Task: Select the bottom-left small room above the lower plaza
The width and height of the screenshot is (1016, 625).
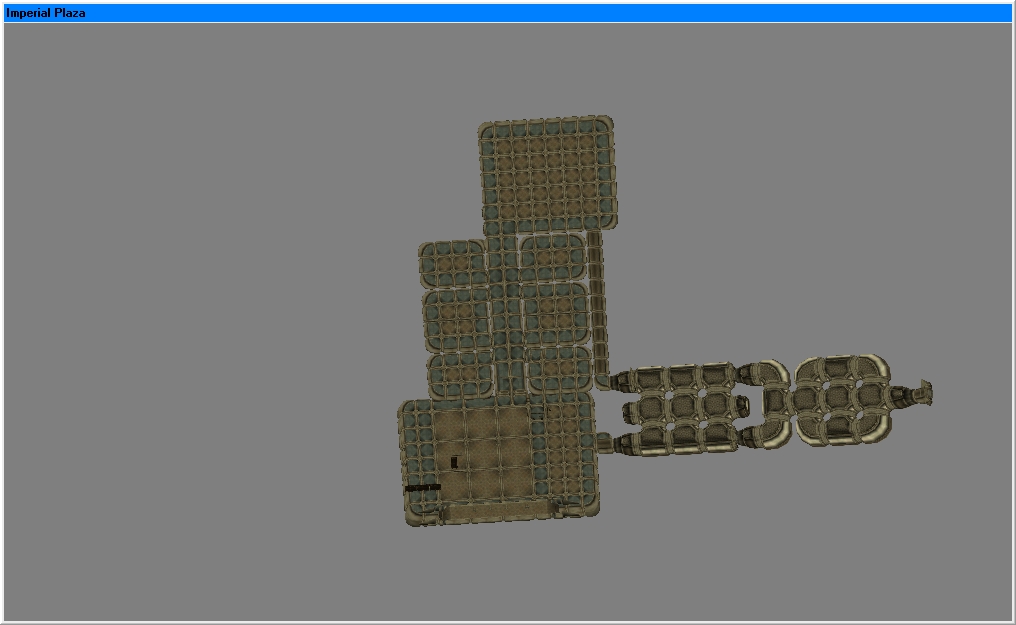Action: pos(461,376)
